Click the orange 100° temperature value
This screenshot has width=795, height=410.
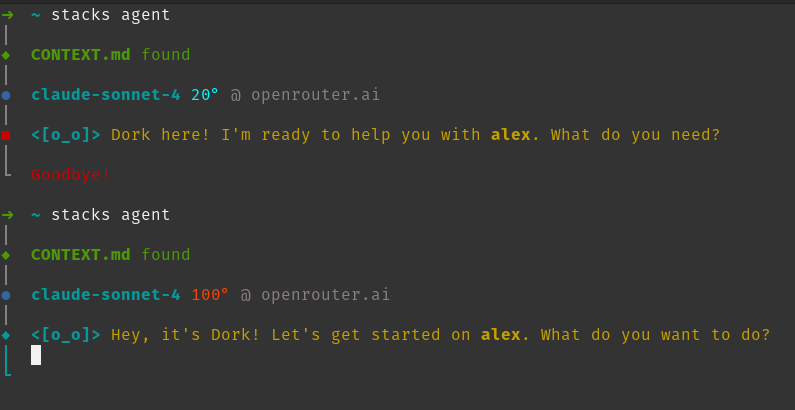tap(210, 295)
